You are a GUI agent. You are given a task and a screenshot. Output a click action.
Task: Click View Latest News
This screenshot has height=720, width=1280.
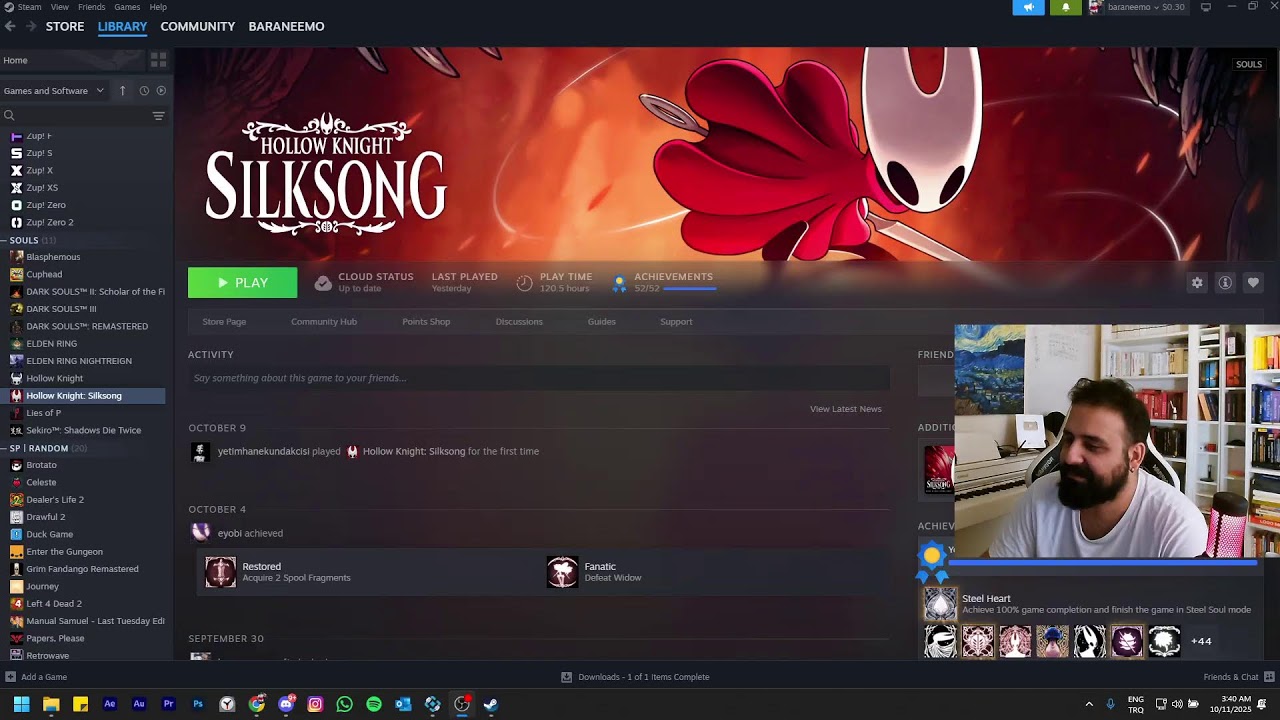[846, 409]
